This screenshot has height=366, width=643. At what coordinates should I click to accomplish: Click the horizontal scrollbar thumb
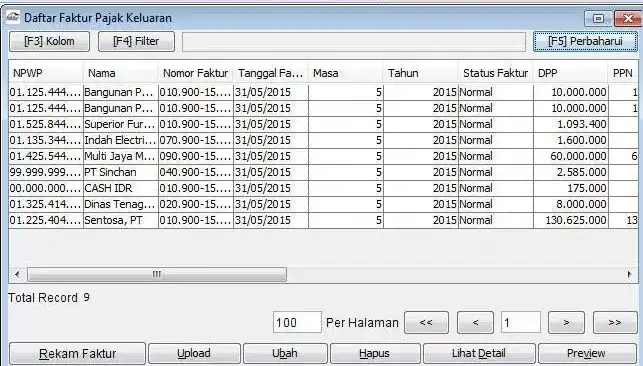coord(157,274)
